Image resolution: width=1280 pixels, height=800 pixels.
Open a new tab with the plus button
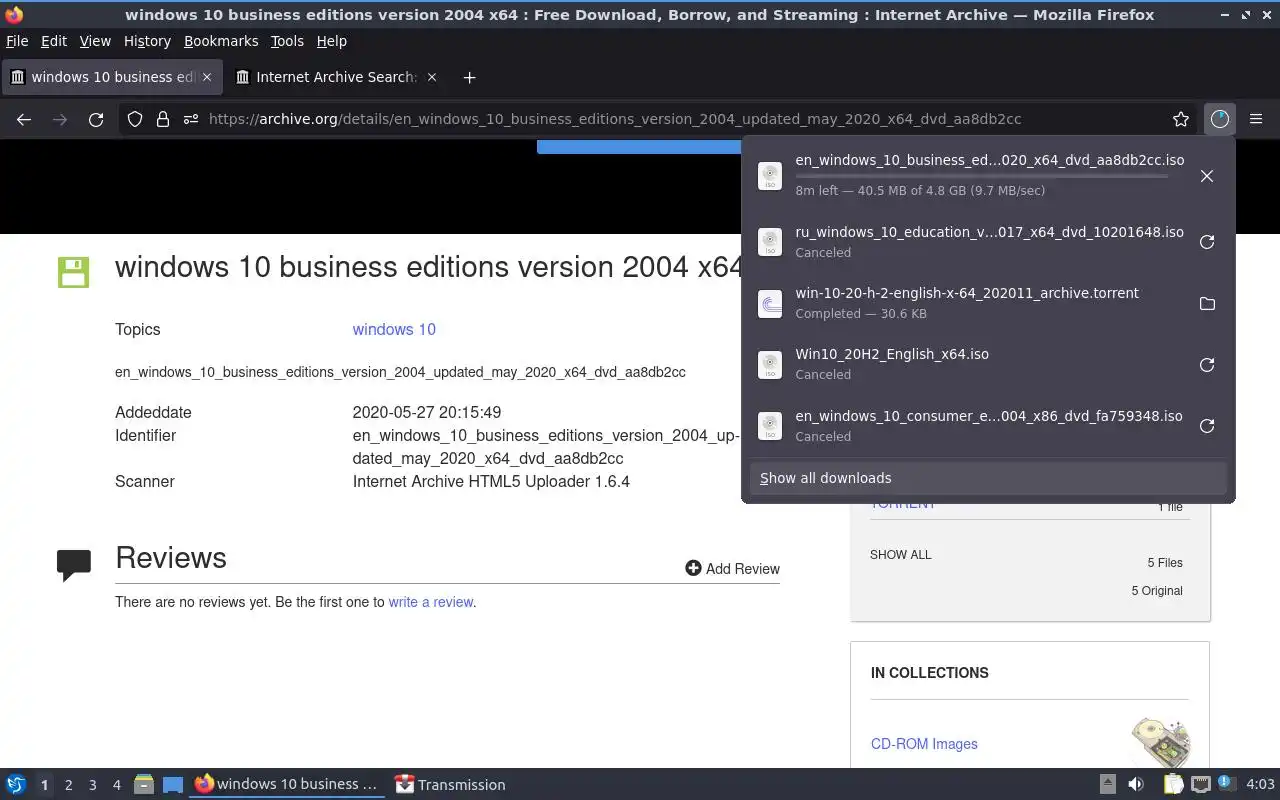(469, 77)
